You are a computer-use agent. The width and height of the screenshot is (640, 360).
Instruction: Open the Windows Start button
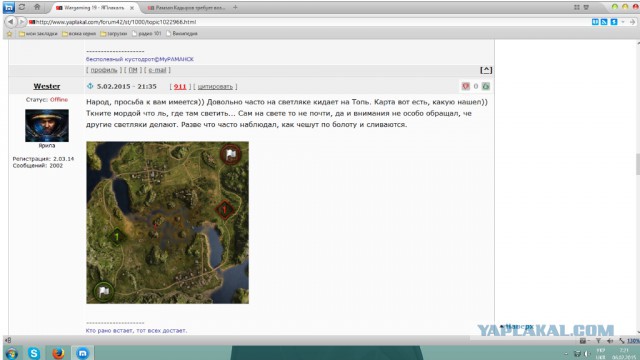coord(11,353)
